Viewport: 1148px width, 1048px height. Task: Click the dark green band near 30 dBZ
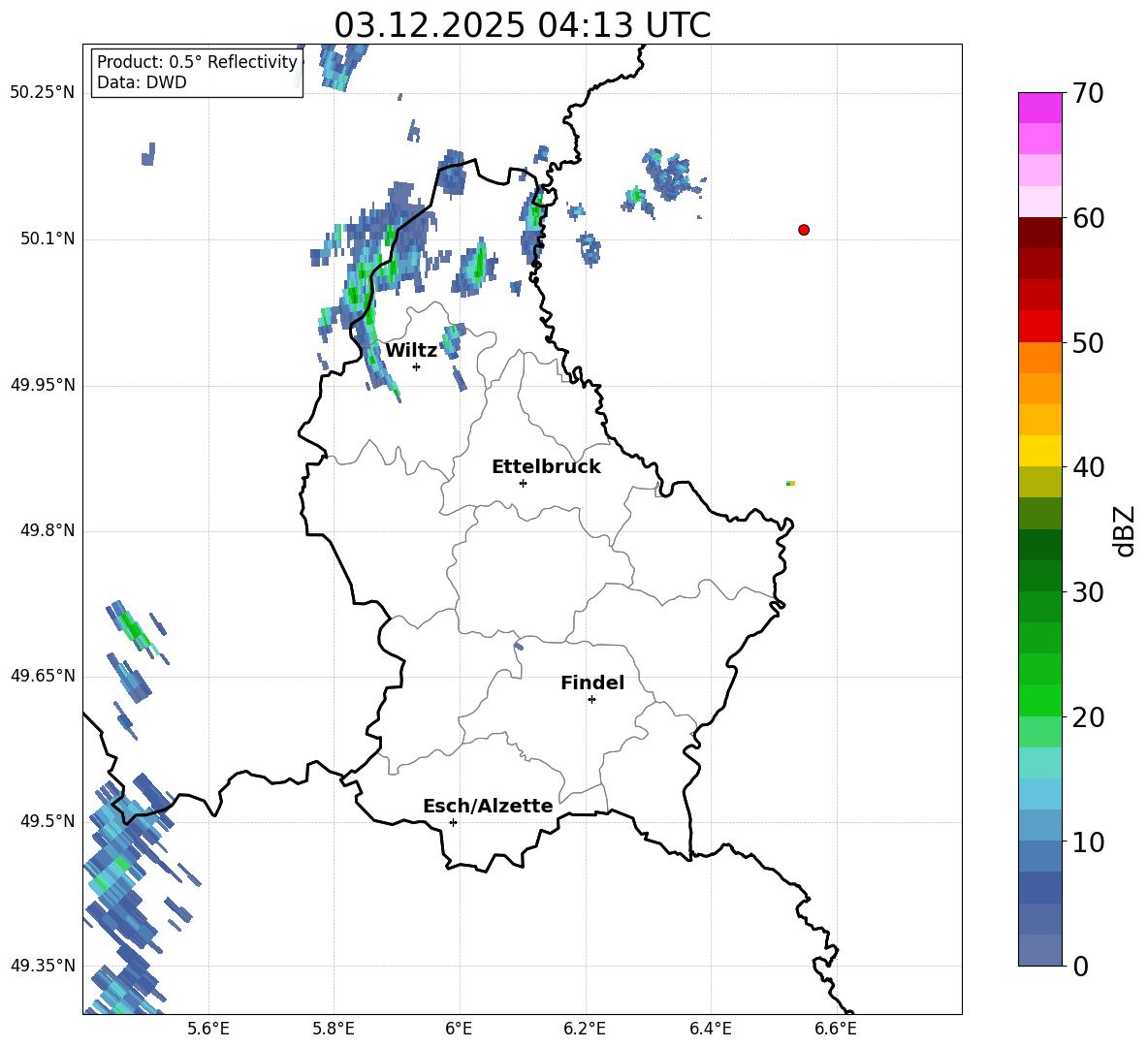(x=1039, y=576)
